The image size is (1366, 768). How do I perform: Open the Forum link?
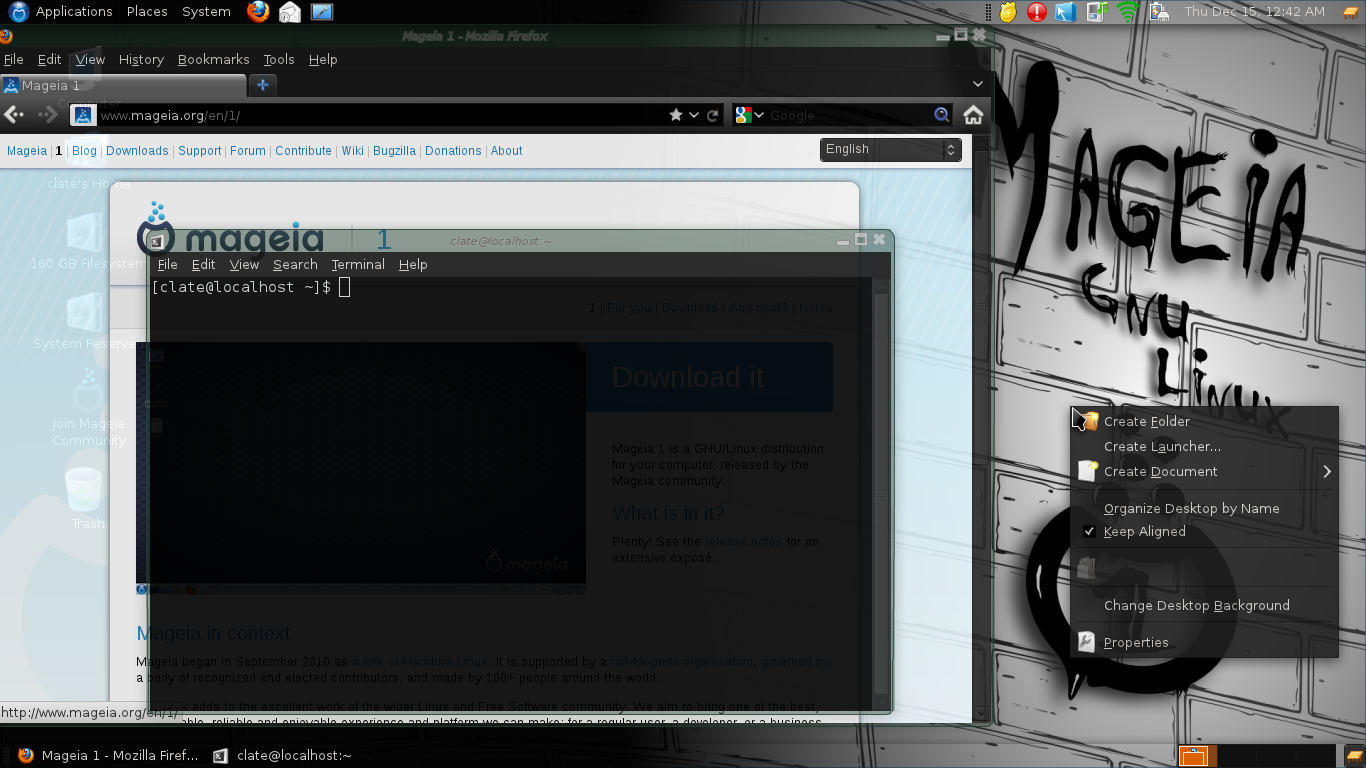[x=248, y=151]
